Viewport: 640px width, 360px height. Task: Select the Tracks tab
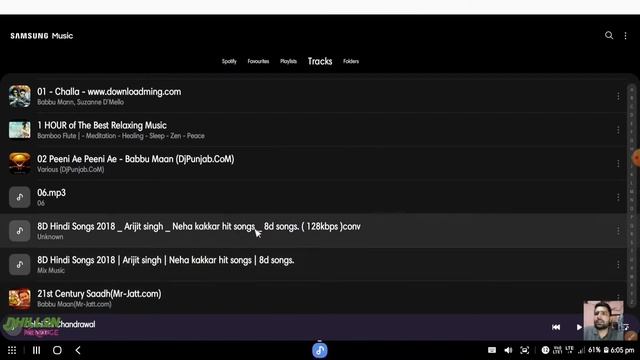click(320, 61)
